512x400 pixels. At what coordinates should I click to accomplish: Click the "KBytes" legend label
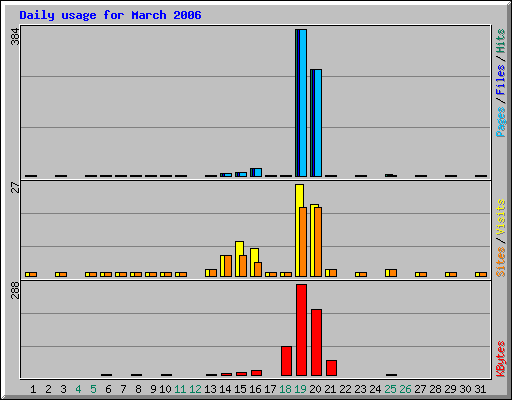(x=500, y=359)
